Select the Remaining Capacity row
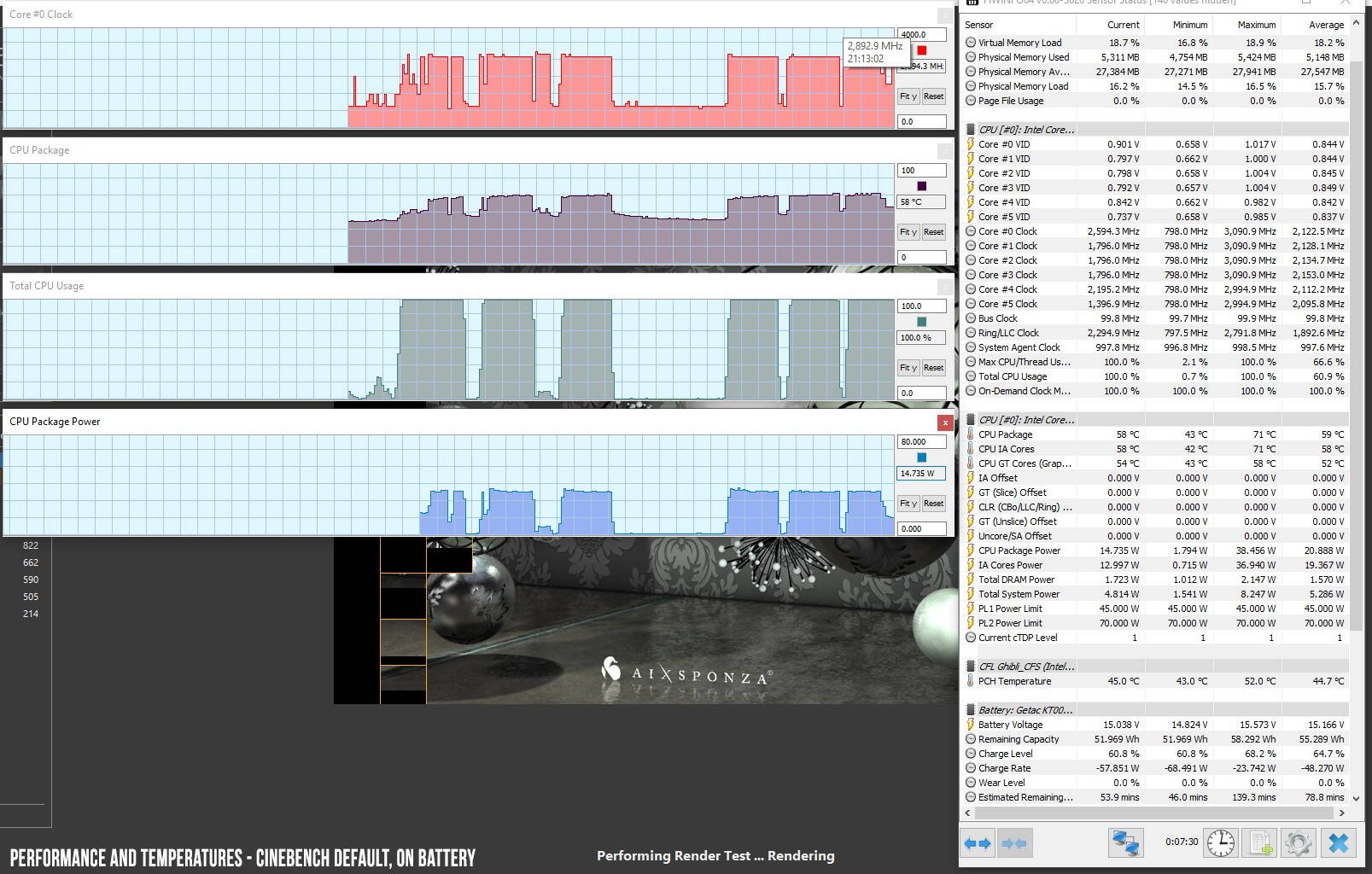The image size is (1372, 874). 1154,739
